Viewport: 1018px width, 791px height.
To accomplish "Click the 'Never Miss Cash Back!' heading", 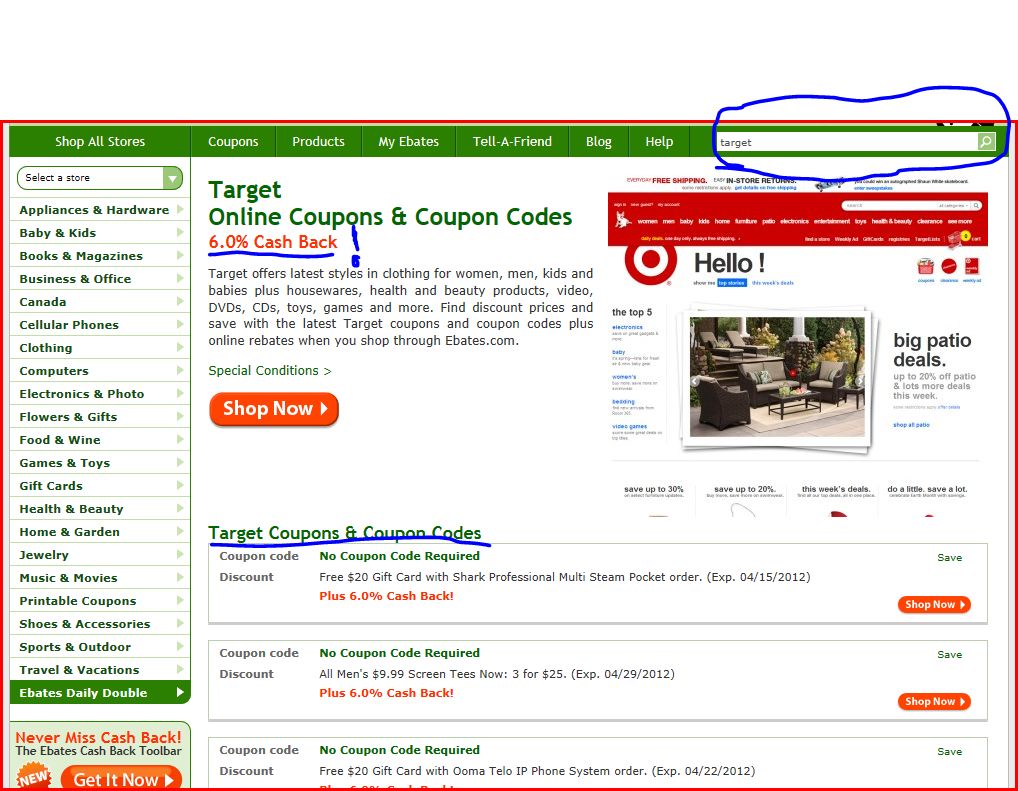I will pos(99,737).
